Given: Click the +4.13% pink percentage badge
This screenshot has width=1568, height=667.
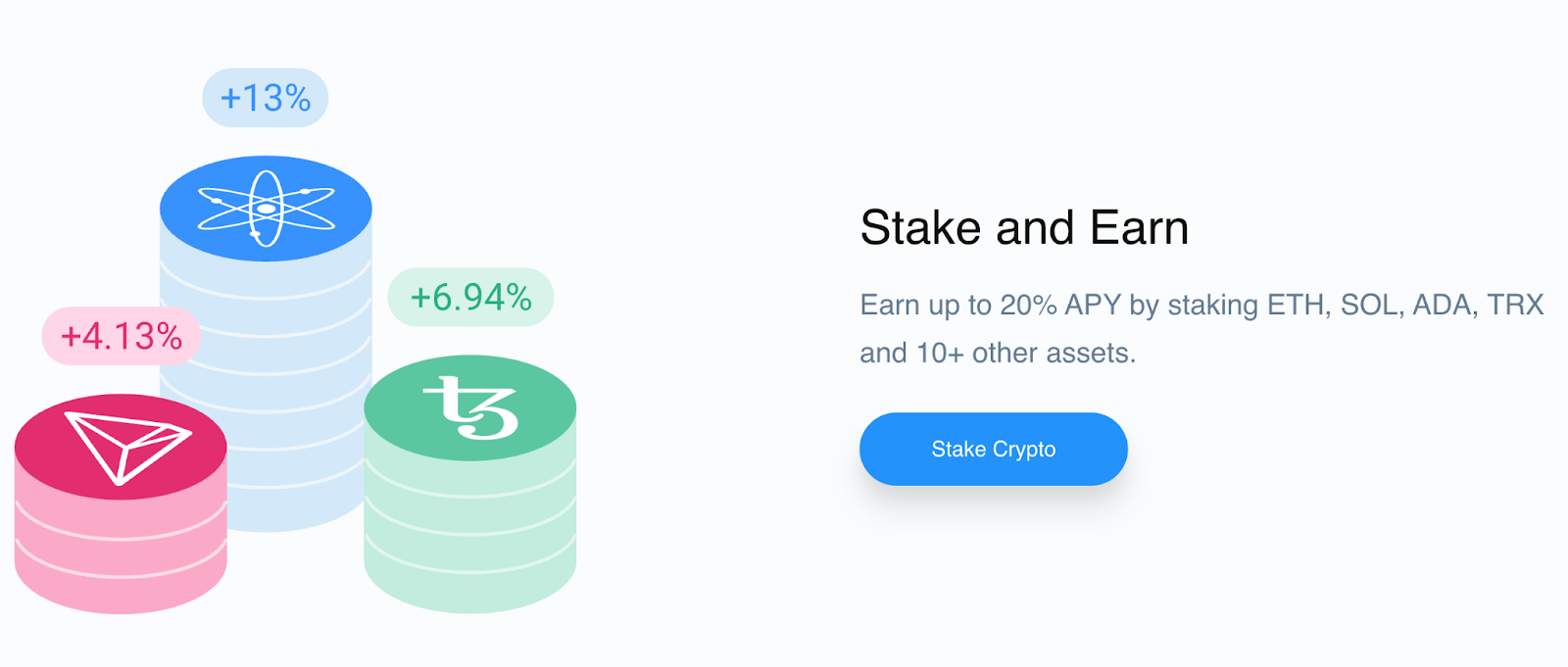Looking at the screenshot, I should click(x=121, y=336).
